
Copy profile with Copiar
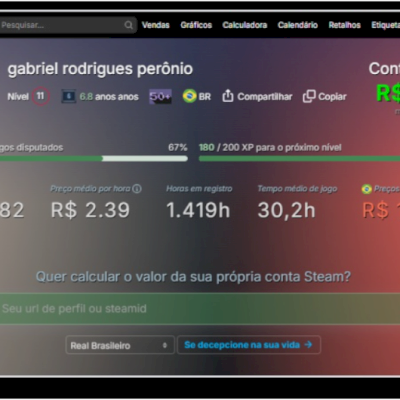(332, 97)
